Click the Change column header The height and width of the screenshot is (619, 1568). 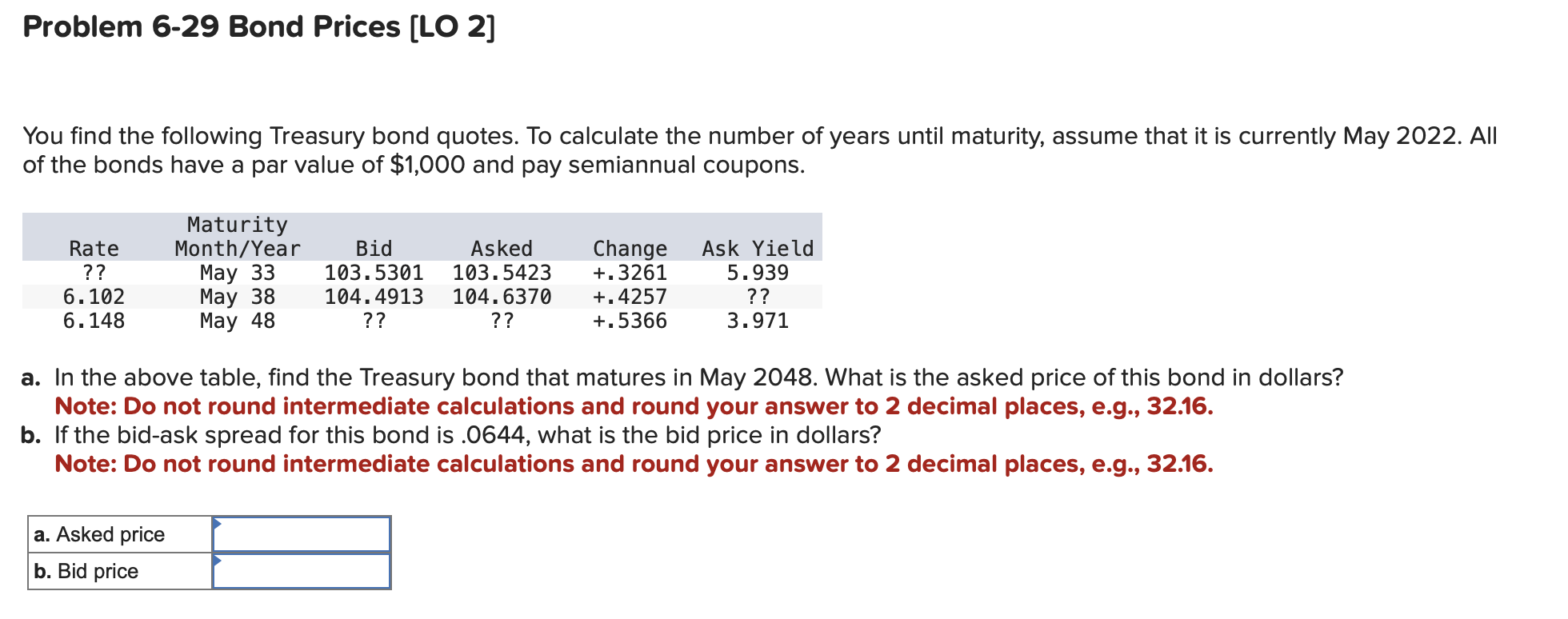[630, 248]
